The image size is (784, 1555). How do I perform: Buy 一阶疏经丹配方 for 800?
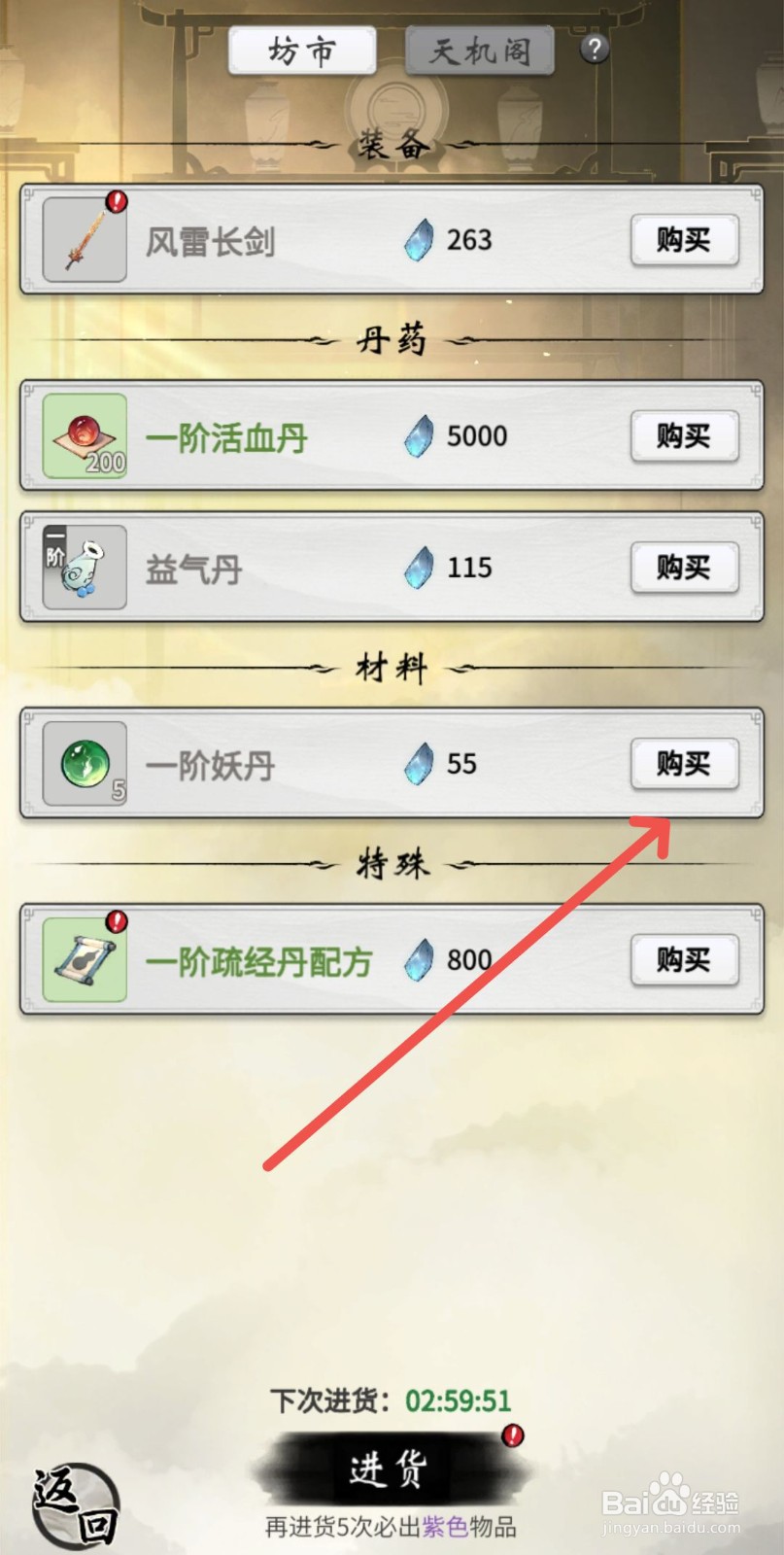pos(684,960)
